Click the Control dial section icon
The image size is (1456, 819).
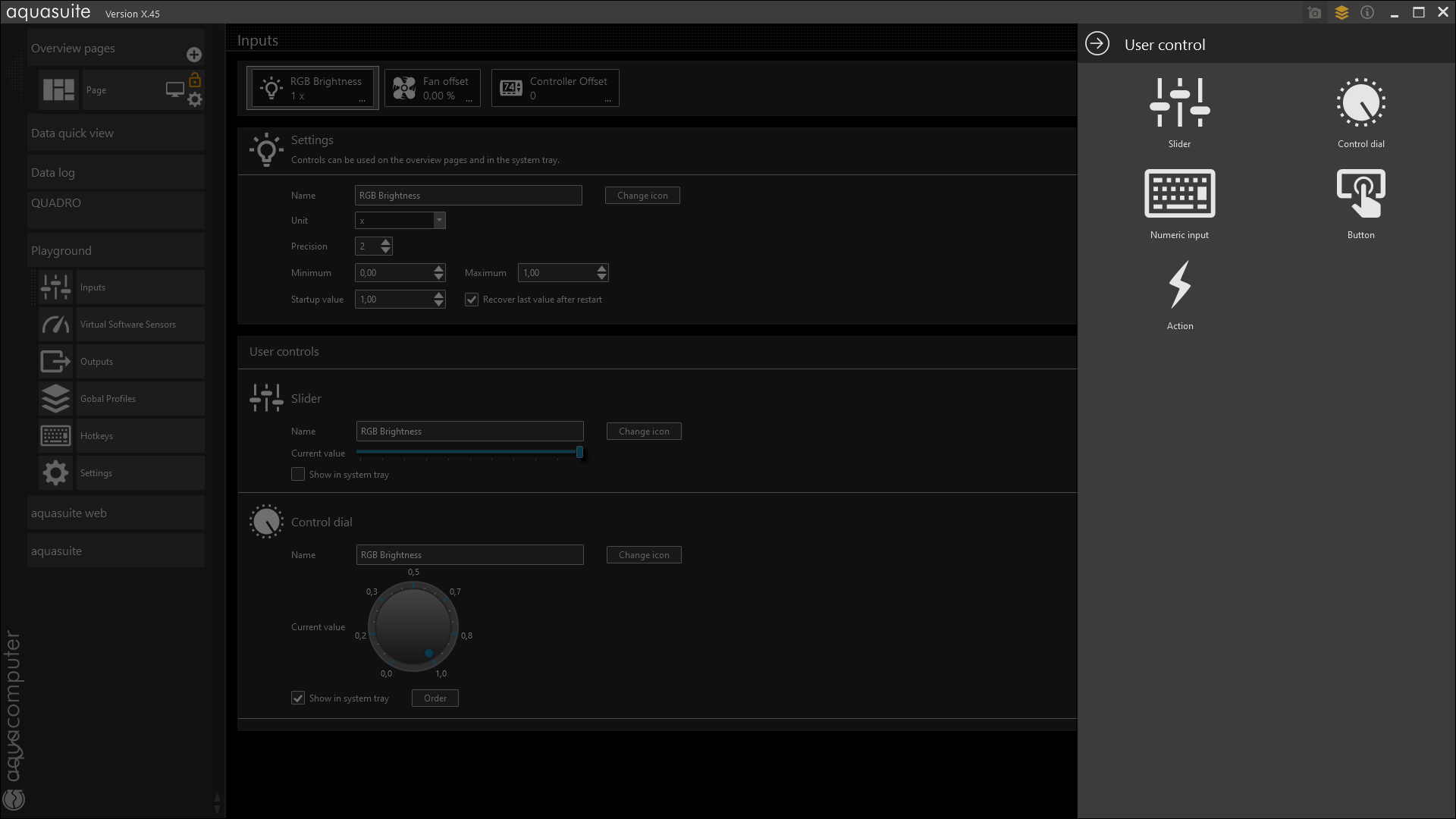tap(266, 522)
